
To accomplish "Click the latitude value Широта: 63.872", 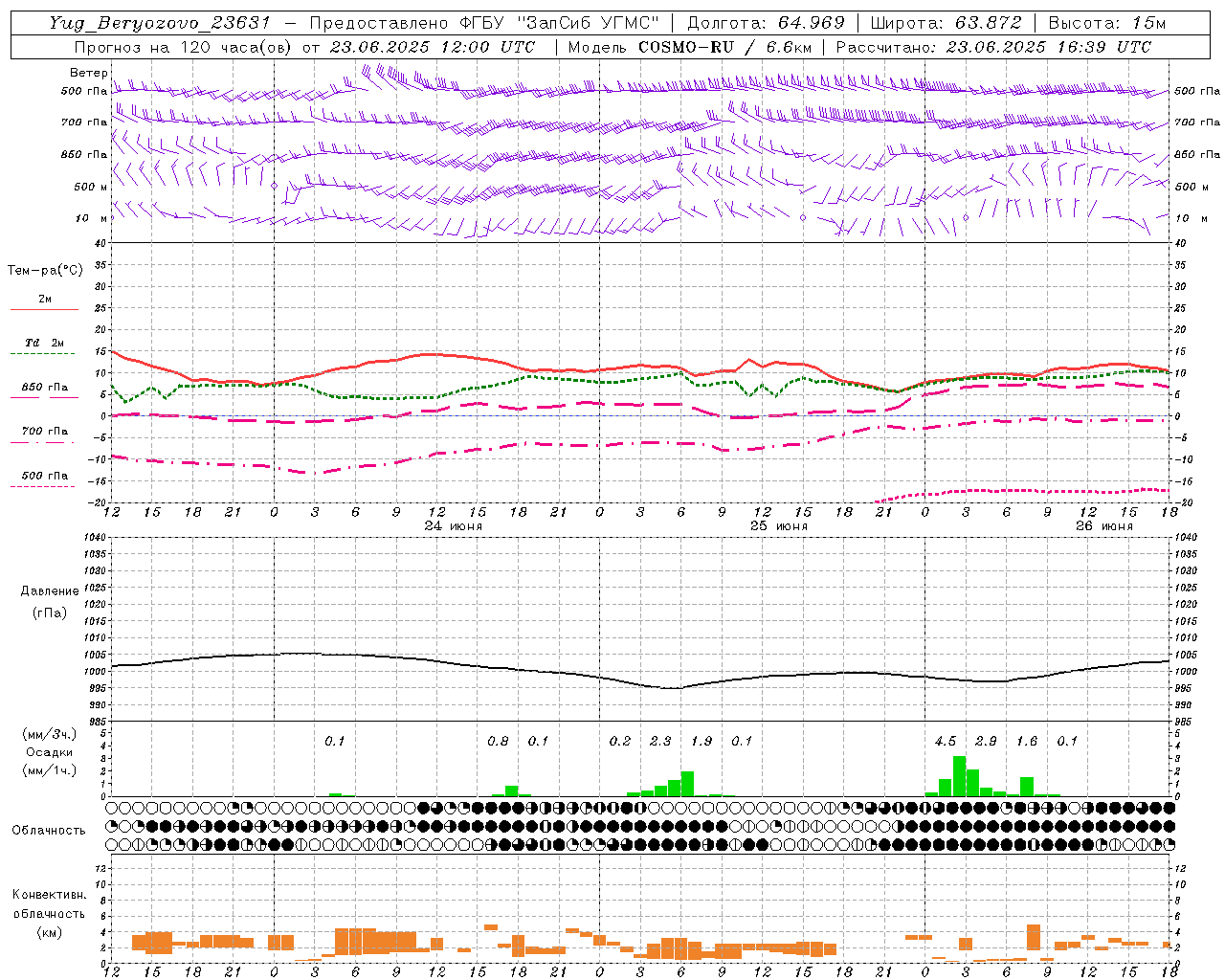I will [x=947, y=23].
